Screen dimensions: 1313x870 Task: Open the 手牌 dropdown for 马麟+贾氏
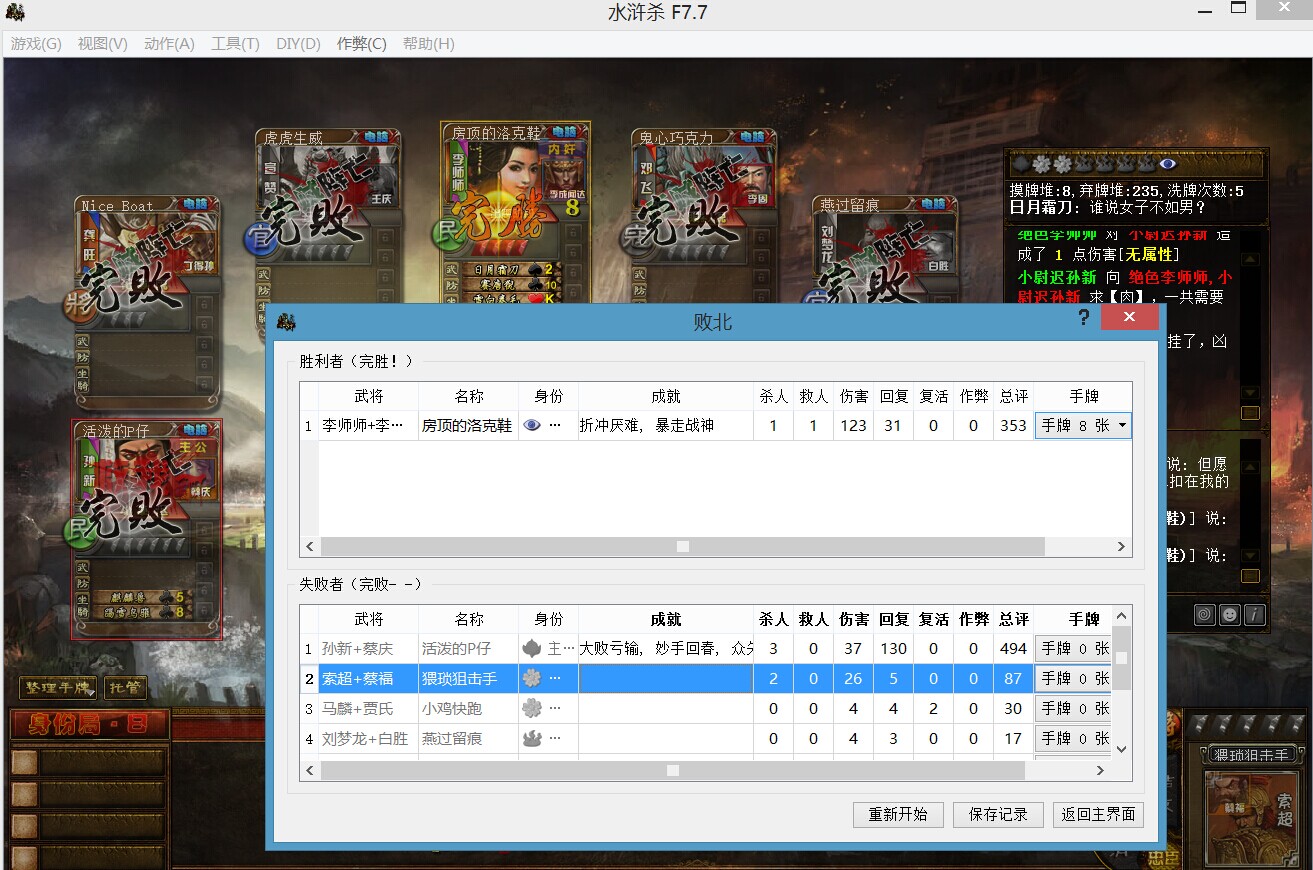coord(1074,708)
